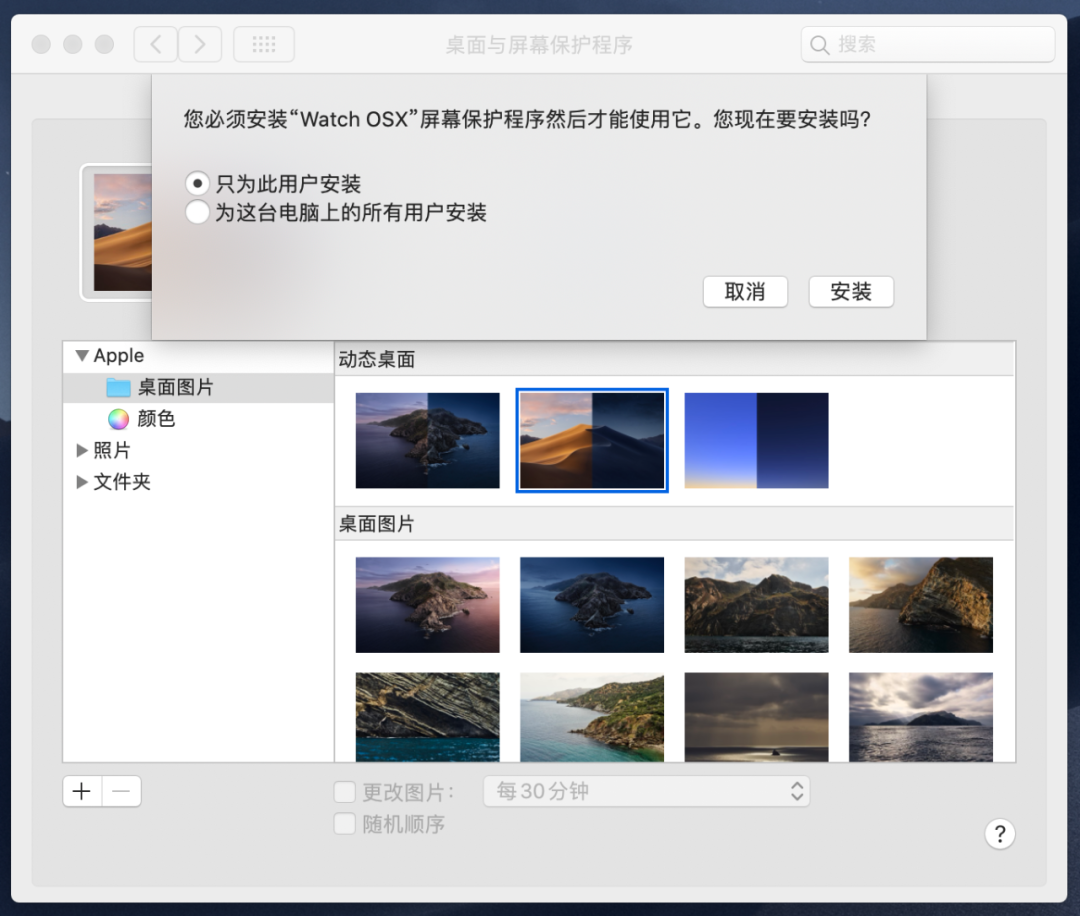Expand the 文件夹 sidebar section
The width and height of the screenshot is (1080, 916).
pos(82,482)
